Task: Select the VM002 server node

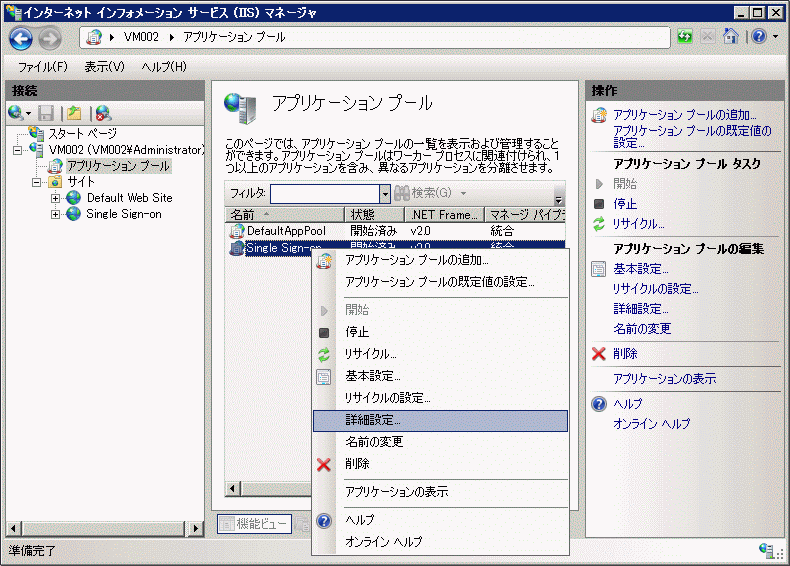Action: point(126,150)
